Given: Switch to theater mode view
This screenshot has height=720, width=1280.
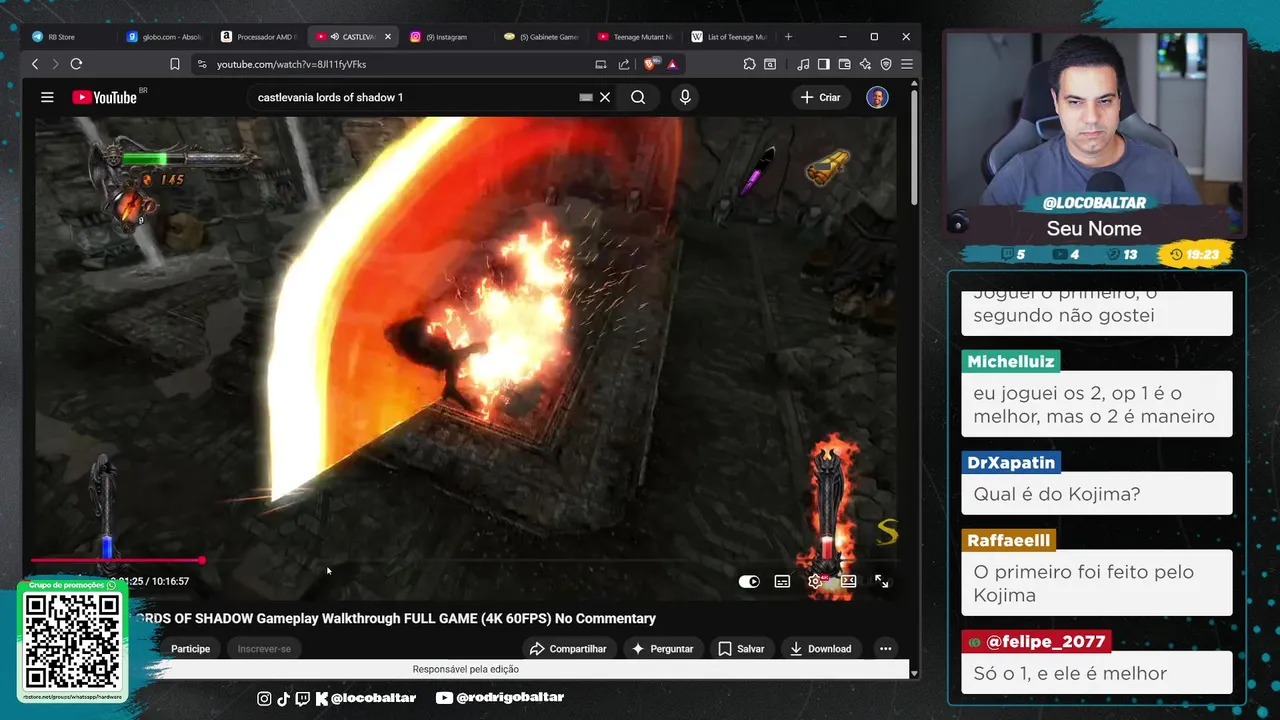Looking at the screenshot, I should 848,581.
